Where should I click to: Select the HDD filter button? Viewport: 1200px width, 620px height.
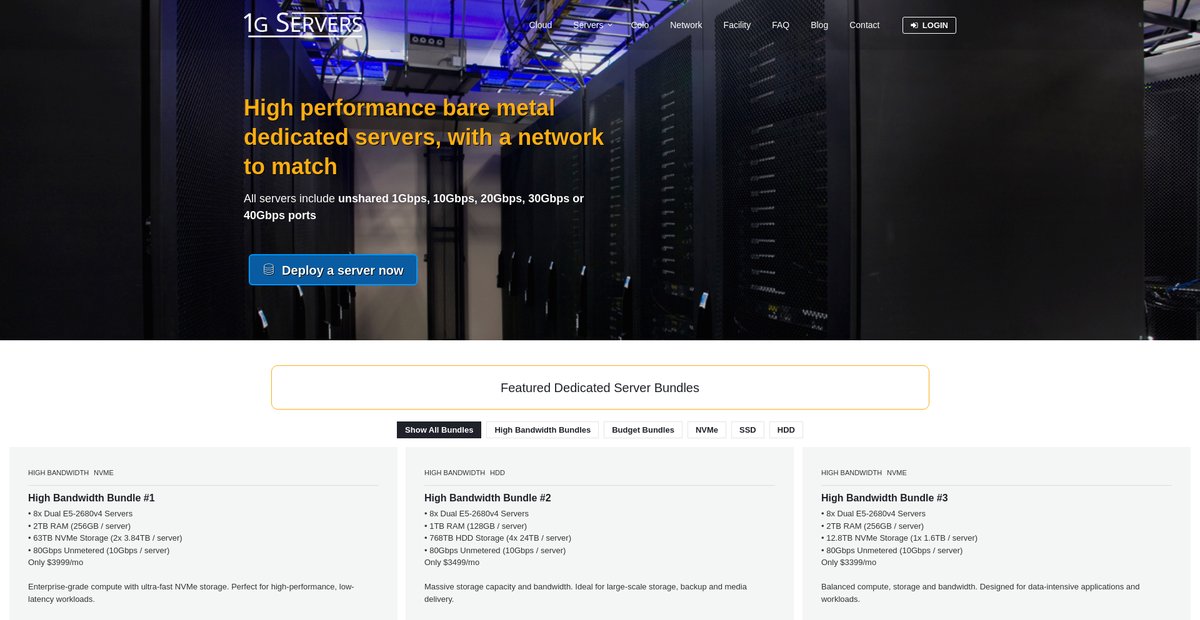coord(786,430)
